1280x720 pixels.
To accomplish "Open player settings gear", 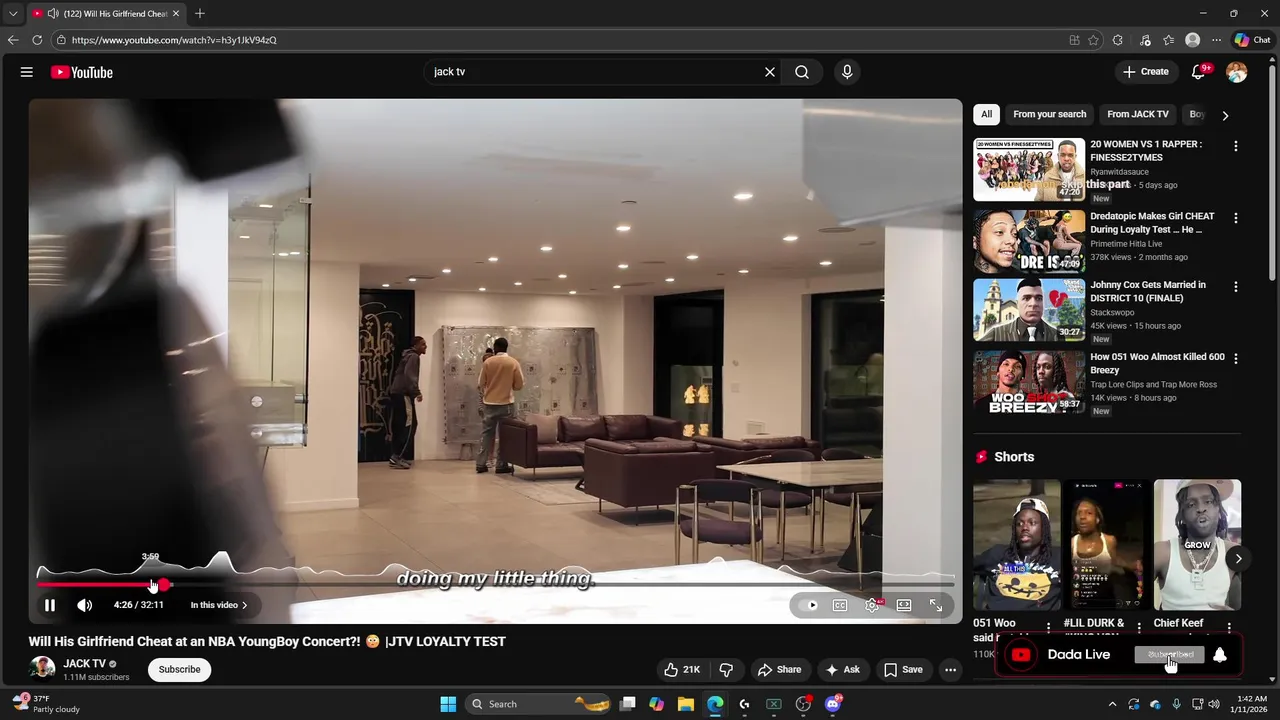I will [872, 605].
